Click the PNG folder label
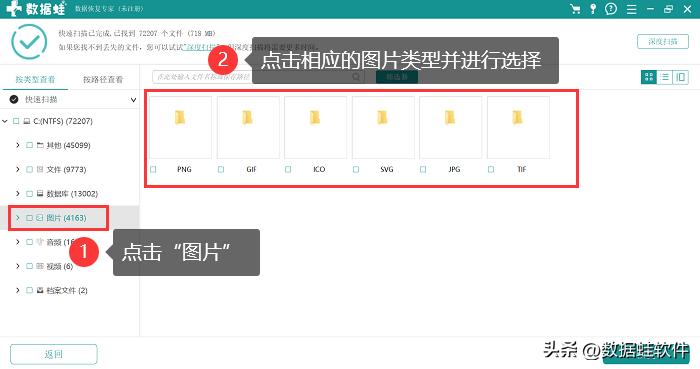 click(184, 170)
